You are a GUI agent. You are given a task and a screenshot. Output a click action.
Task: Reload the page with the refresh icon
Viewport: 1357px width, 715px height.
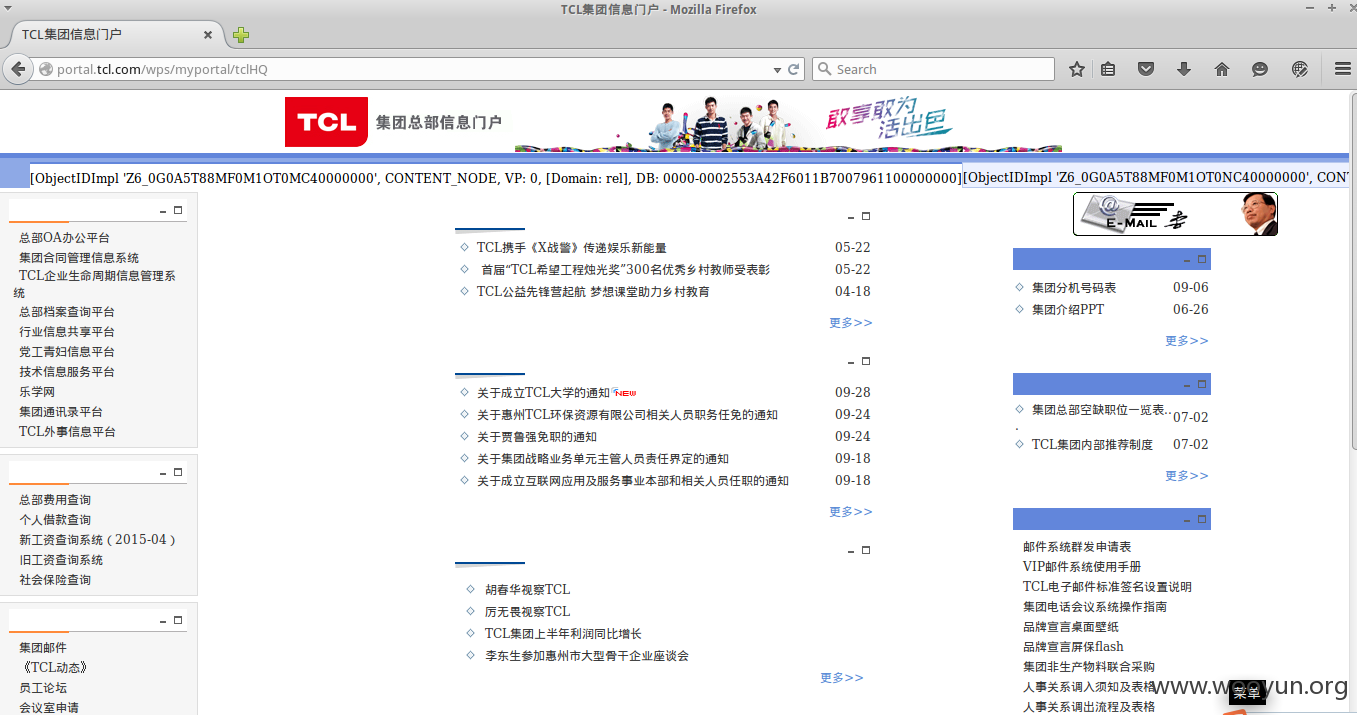pyautogui.click(x=794, y=69)
